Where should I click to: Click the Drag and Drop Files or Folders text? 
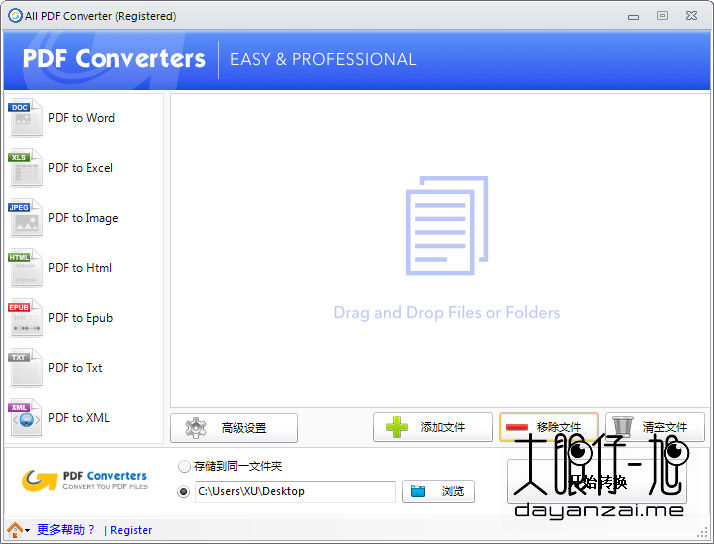[x=447, y=313]
